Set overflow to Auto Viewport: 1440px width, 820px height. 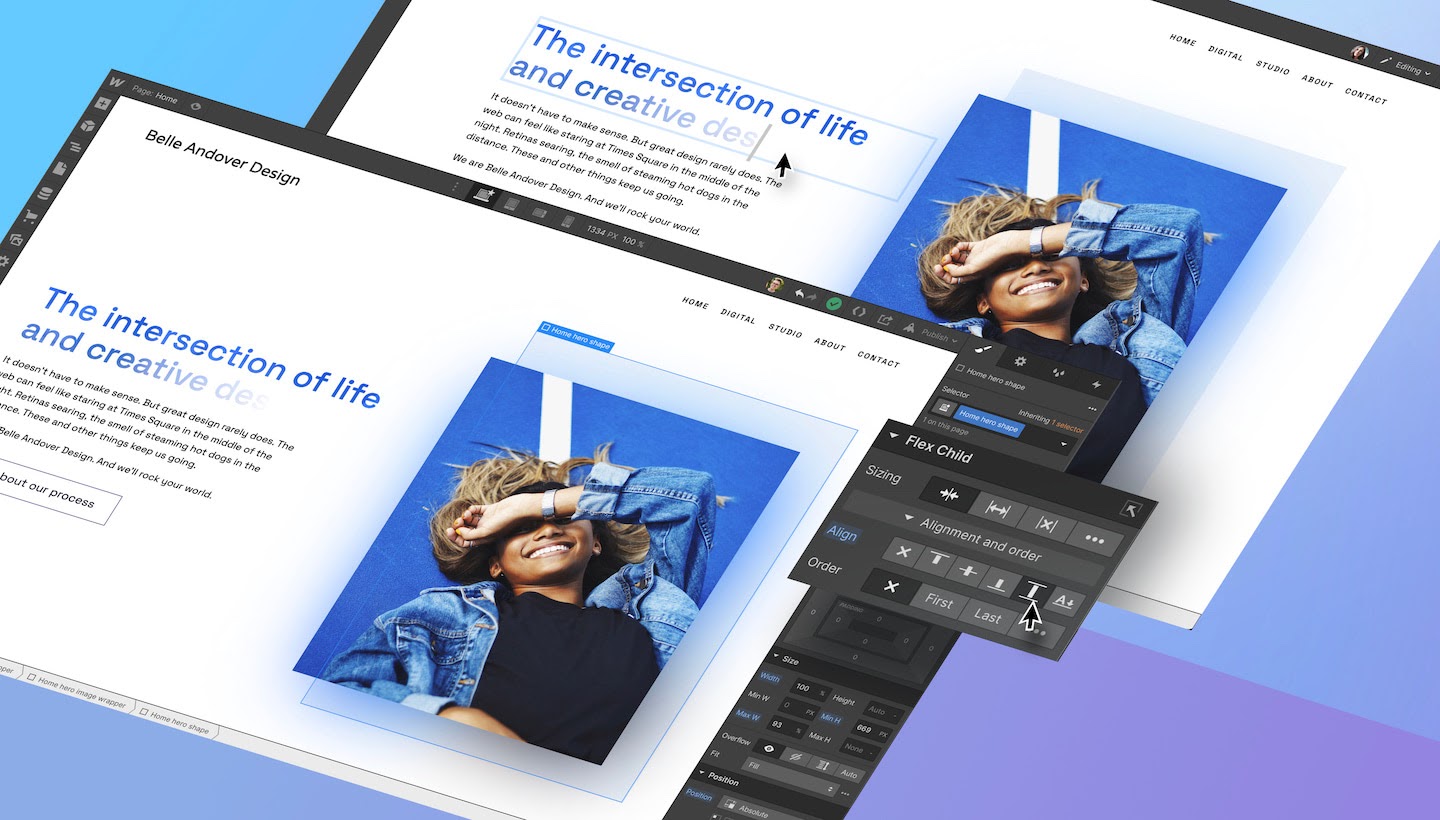pos(848,774)
